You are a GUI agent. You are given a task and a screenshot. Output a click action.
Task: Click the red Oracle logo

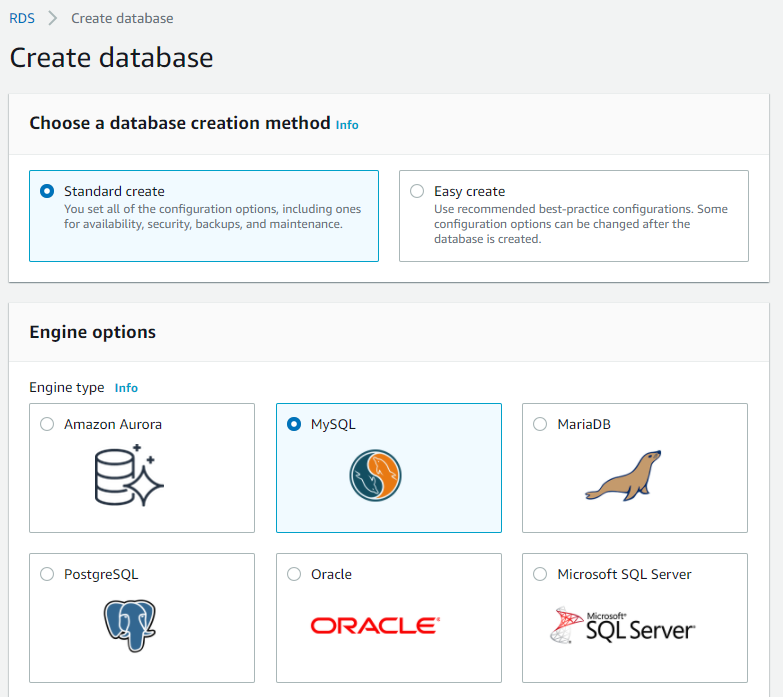[x=375, y=626]
